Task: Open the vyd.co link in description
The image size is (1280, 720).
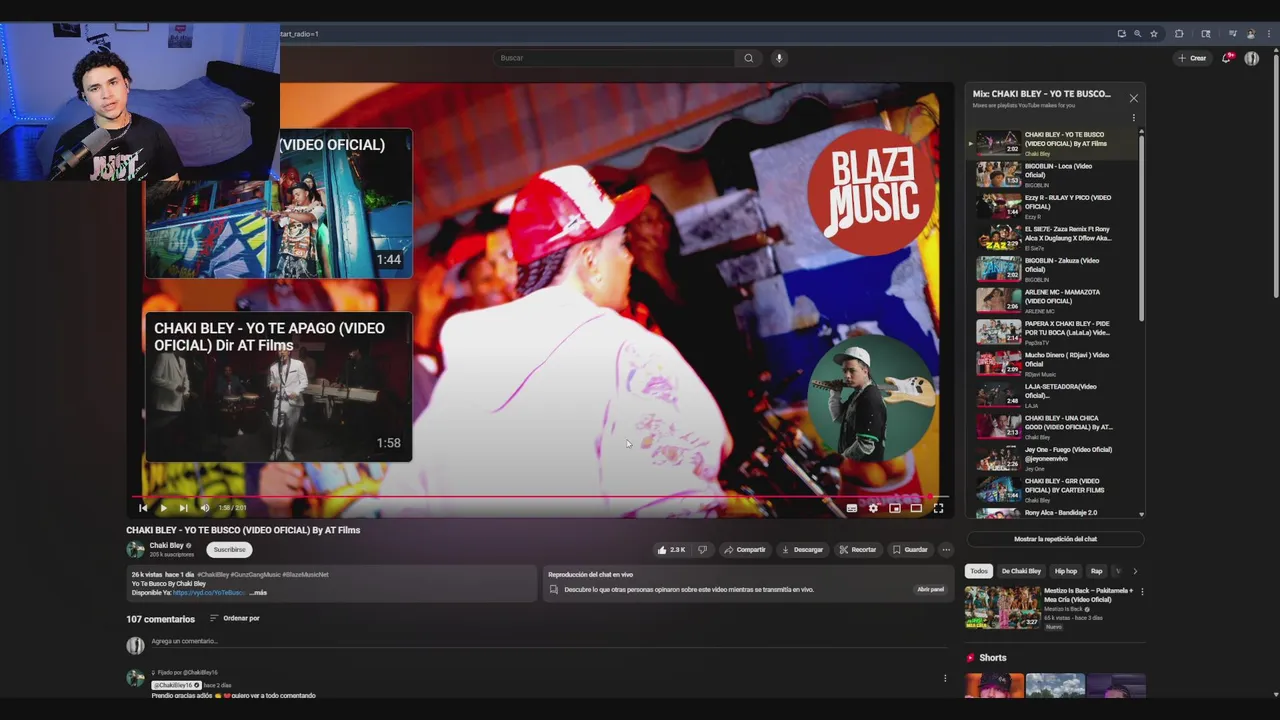Action: click(x=209, y=592)
